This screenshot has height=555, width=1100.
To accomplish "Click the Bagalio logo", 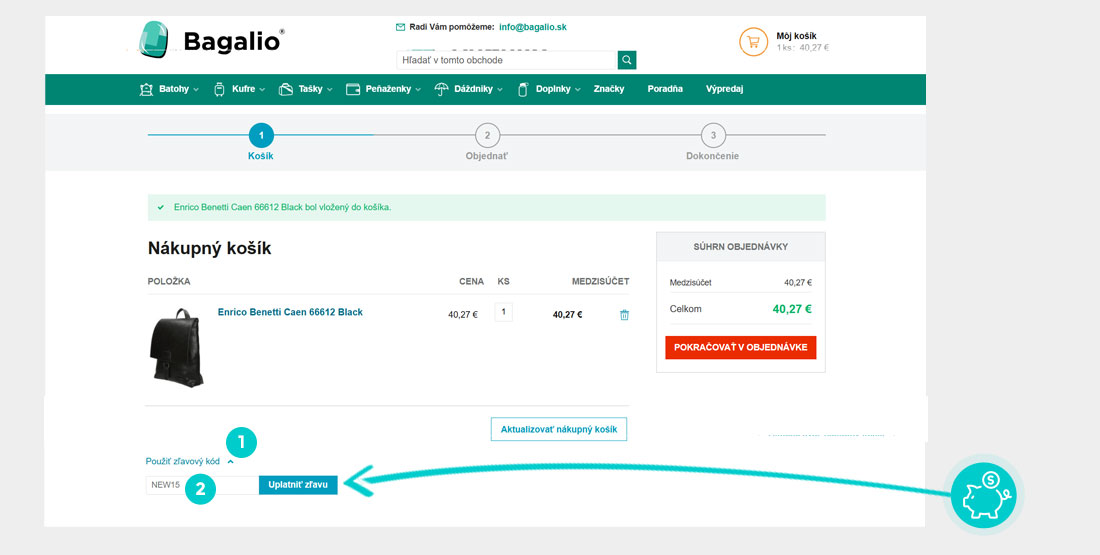I will tap(212, 40).
